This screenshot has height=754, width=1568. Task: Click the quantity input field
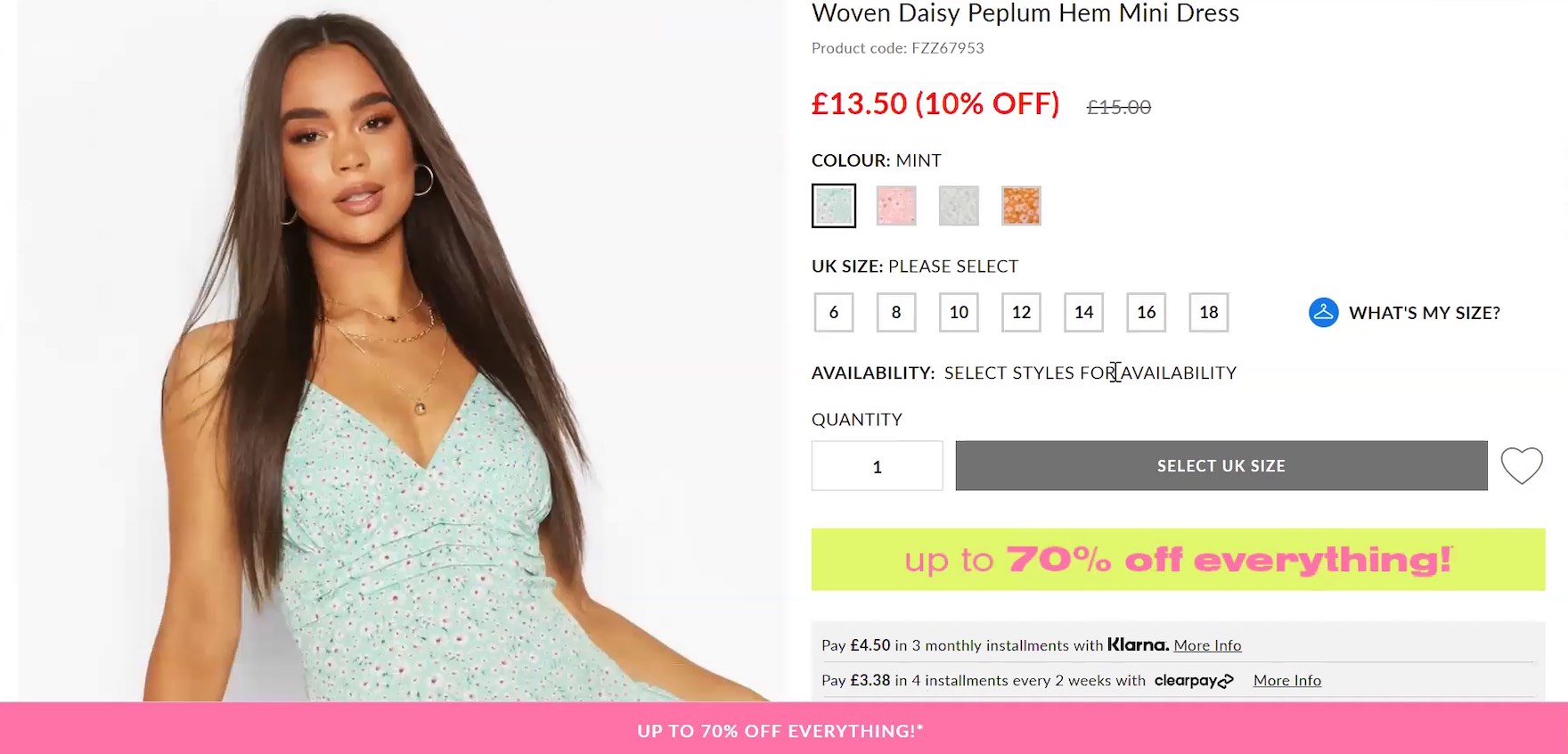[877, 466]
